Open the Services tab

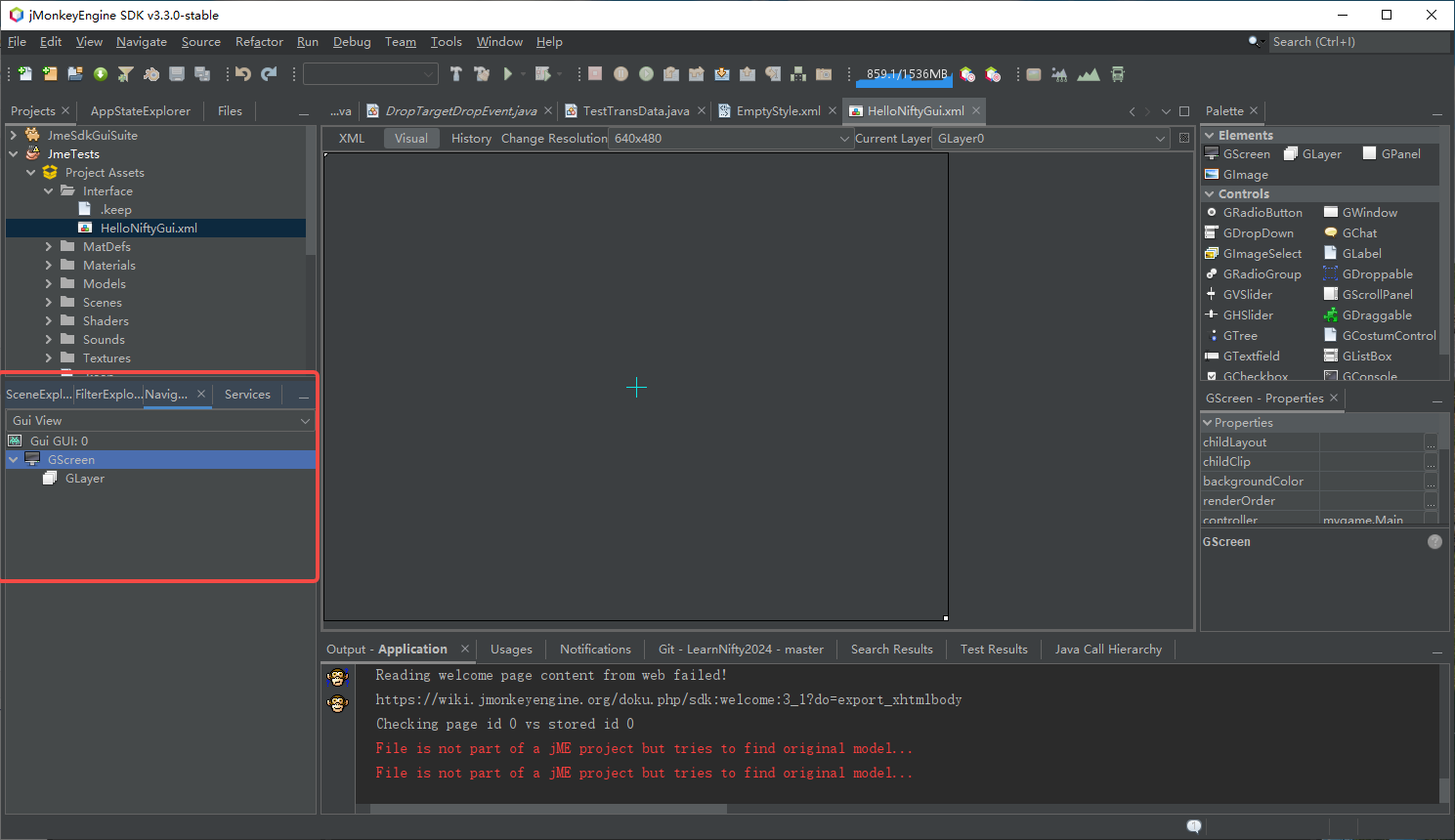click(x=247, y=395)
